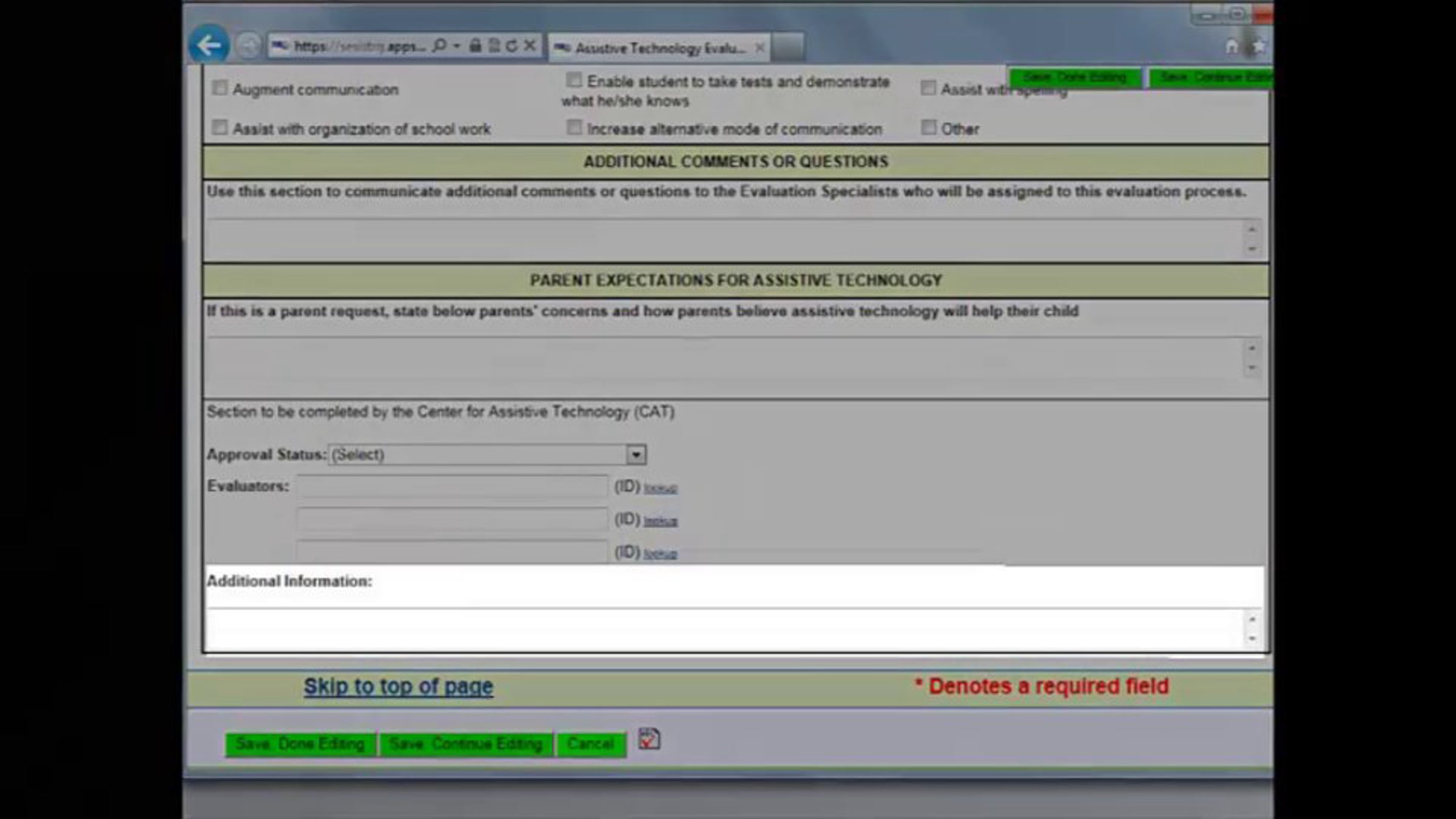This screenshot has height=819, width=1456.
Task: Click the favorites star icon
Action: tap(1259, 46)
